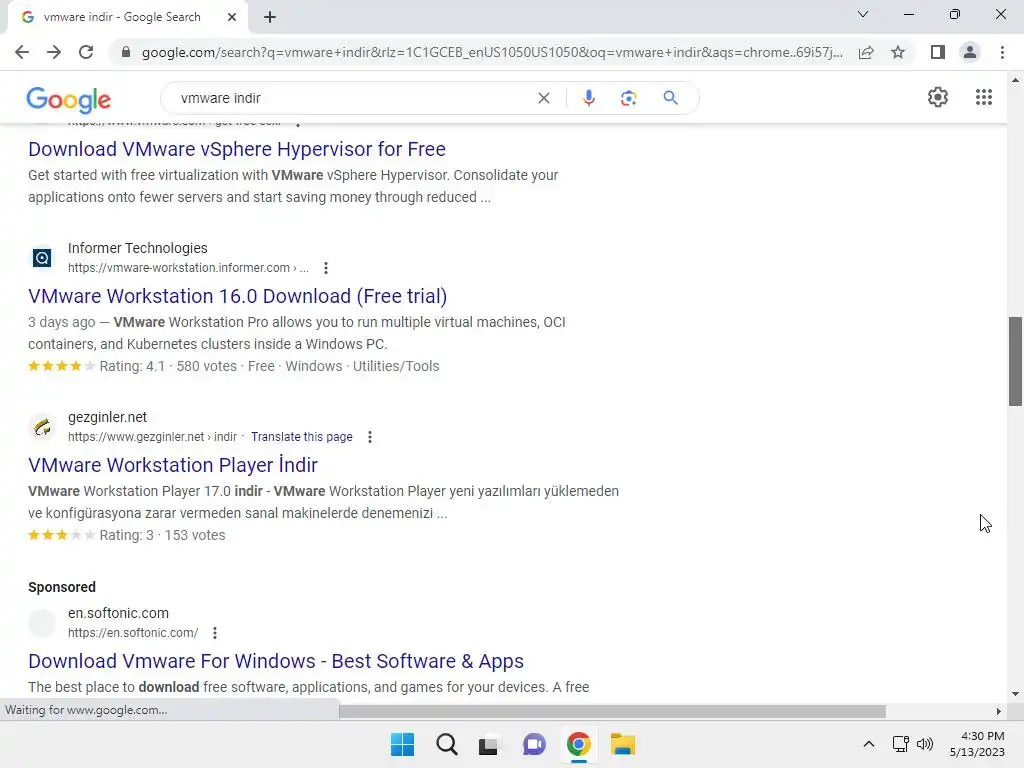Clear the search box text
The height and width of the screenshot is (768, 1024).
click(543, 98)
